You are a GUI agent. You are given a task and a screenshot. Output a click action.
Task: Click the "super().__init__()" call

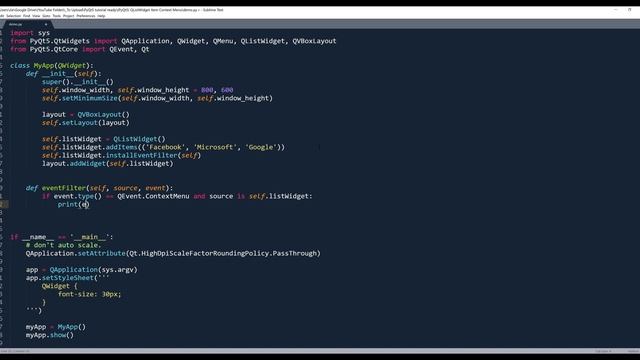pyautogui.click(x=78, y=82)
